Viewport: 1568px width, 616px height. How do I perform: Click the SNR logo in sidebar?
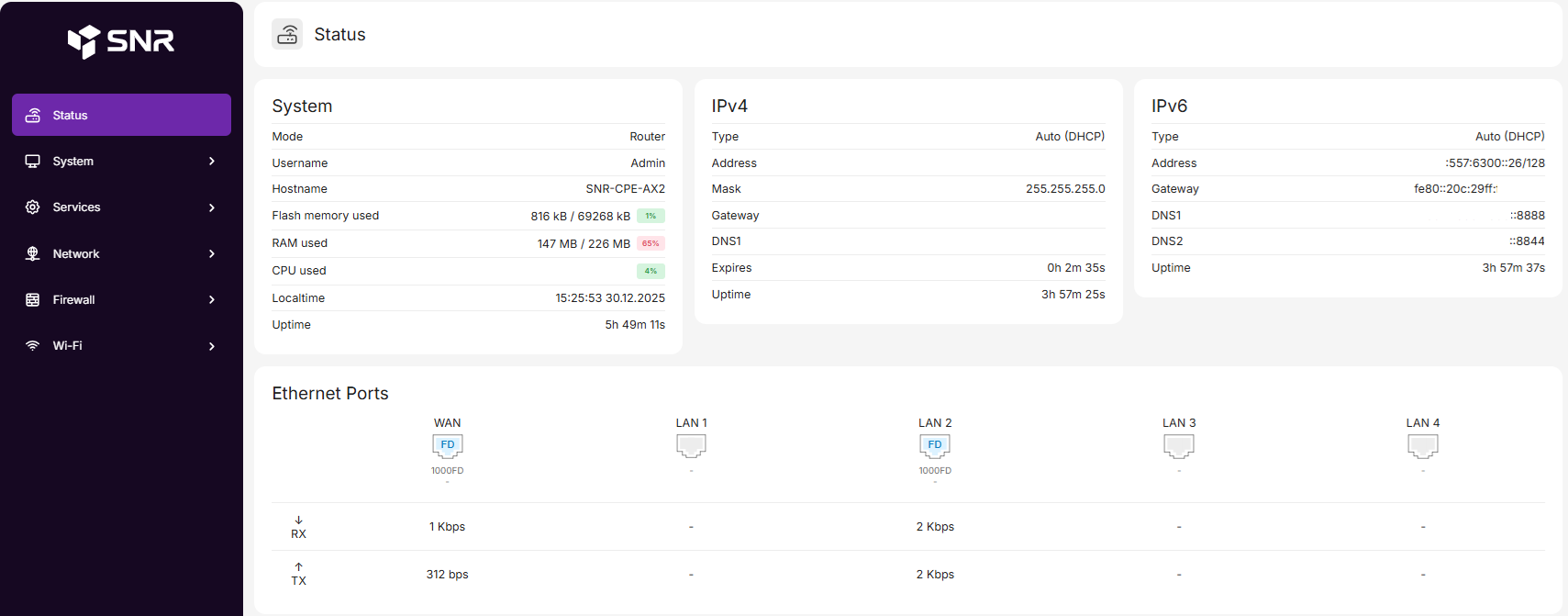[x=121, y=40]
